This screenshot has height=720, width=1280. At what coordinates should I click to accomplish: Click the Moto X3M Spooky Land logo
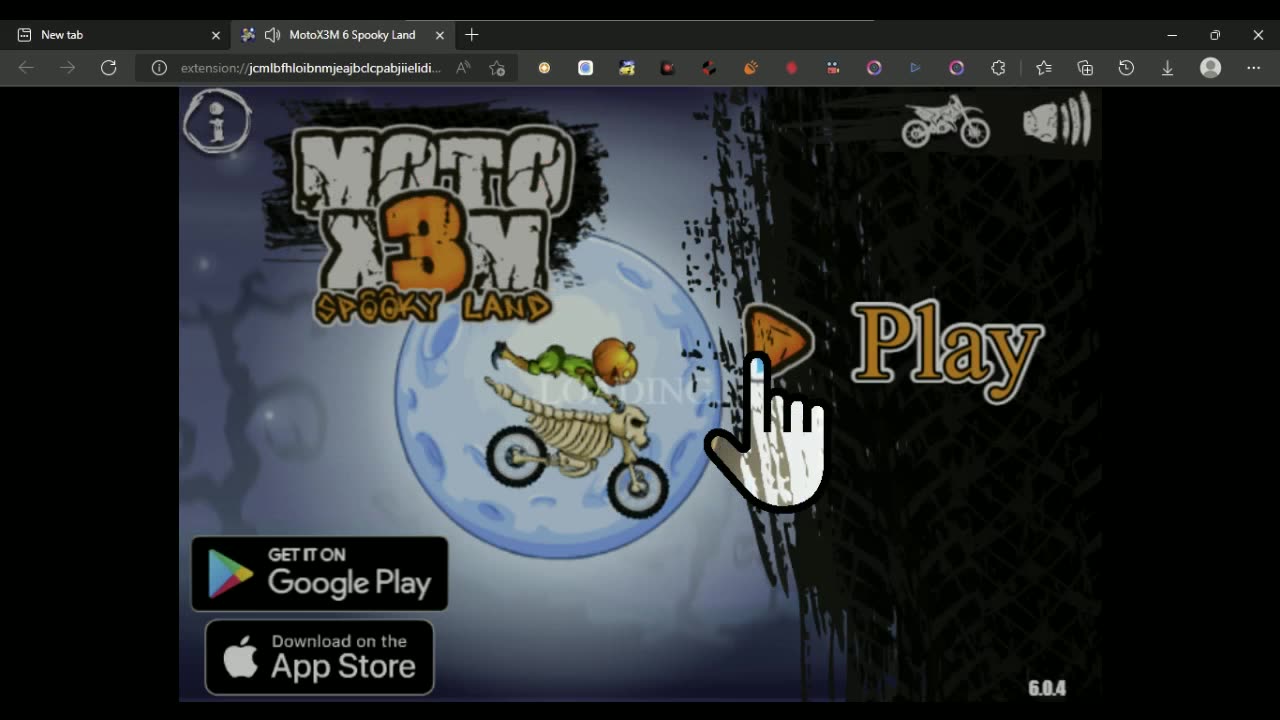pyautogui.click(x=434, y=224)
